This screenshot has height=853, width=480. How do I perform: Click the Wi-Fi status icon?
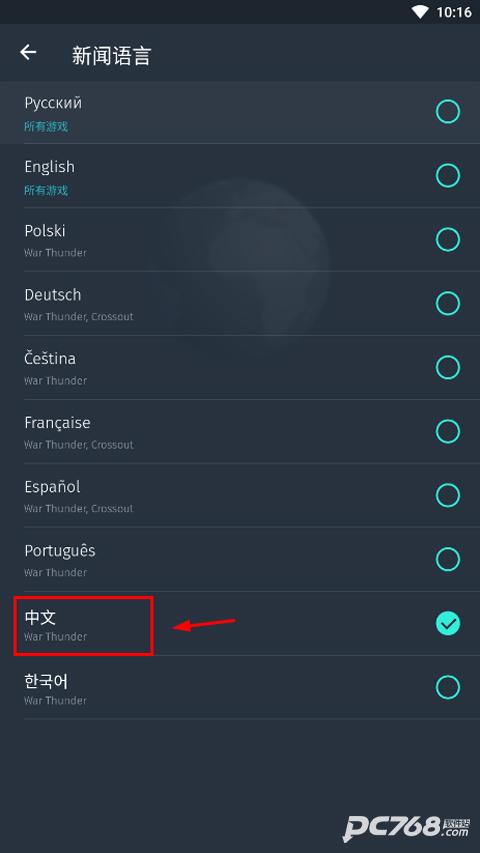(420, 12)
